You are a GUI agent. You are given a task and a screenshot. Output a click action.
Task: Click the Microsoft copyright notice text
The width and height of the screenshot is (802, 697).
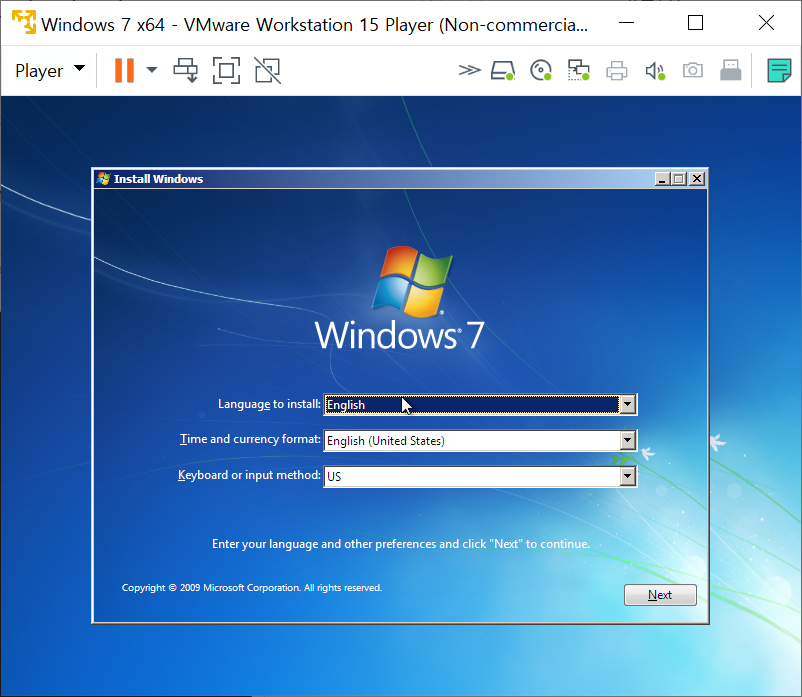[x=252, y=588]
